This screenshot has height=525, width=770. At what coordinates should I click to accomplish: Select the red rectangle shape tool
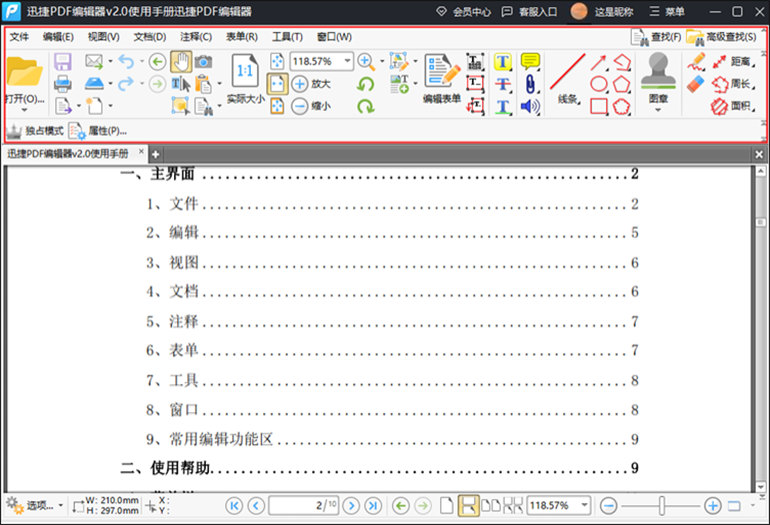click(599, 106)
